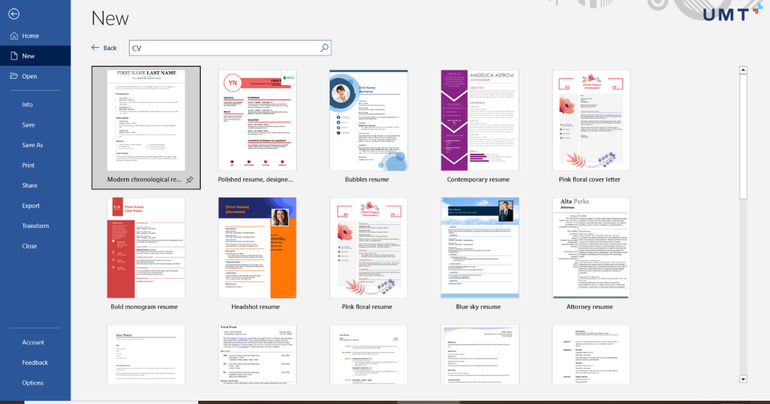Choose the Headshot resume template
Viewport: 770px width, 404px height.
(257, 248)
